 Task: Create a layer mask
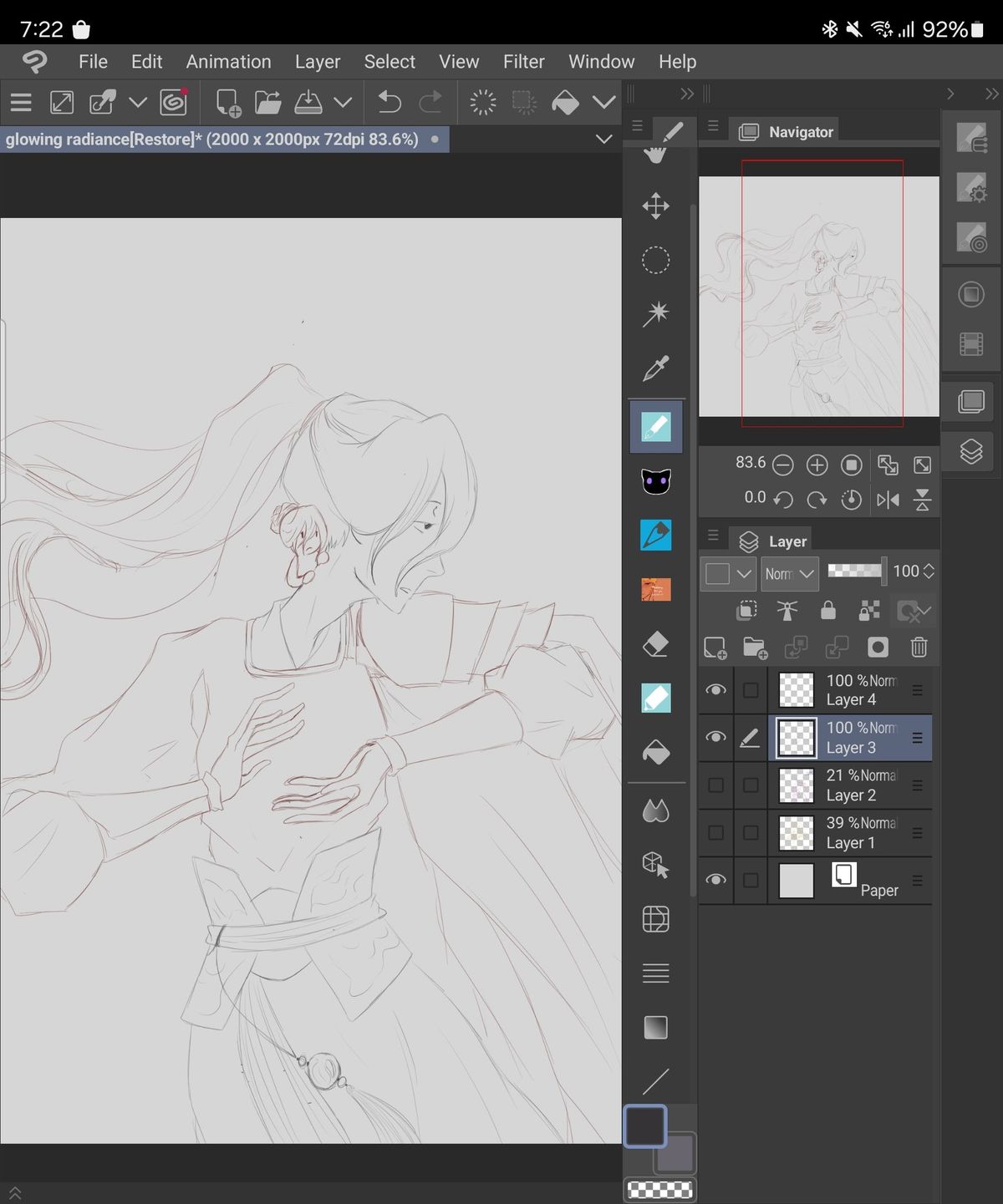(878, 648)
